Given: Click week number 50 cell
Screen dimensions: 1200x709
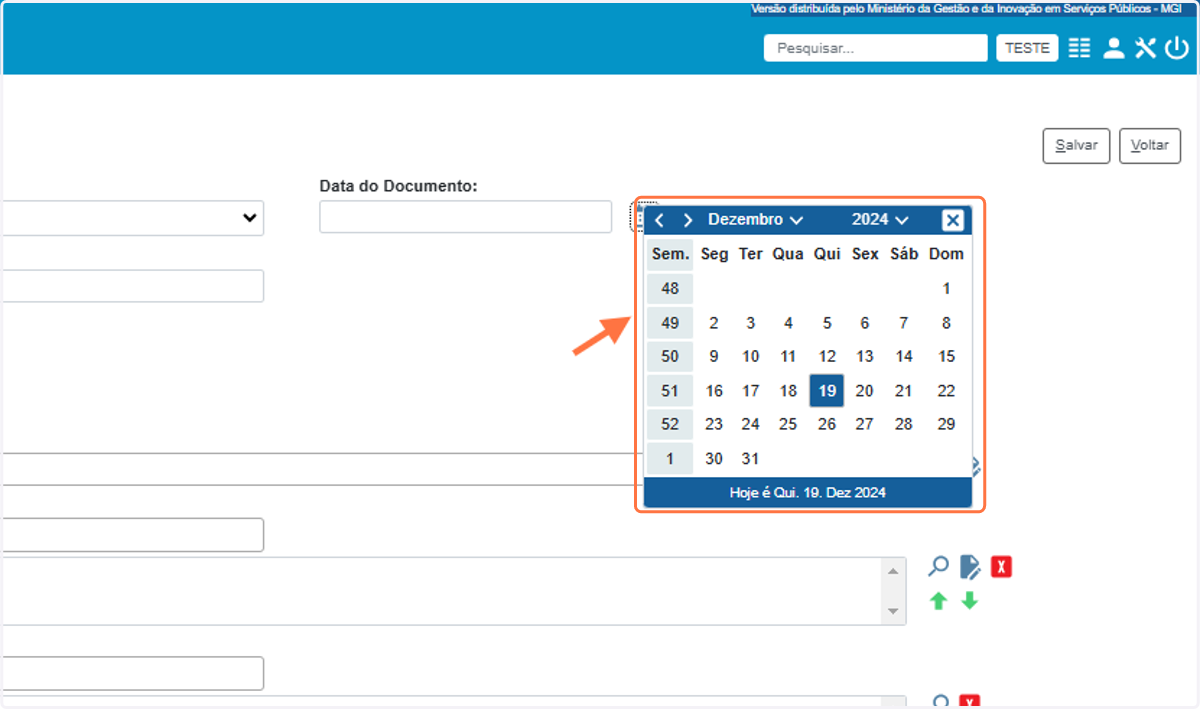Looking at the screenshot, I should 670,356.
